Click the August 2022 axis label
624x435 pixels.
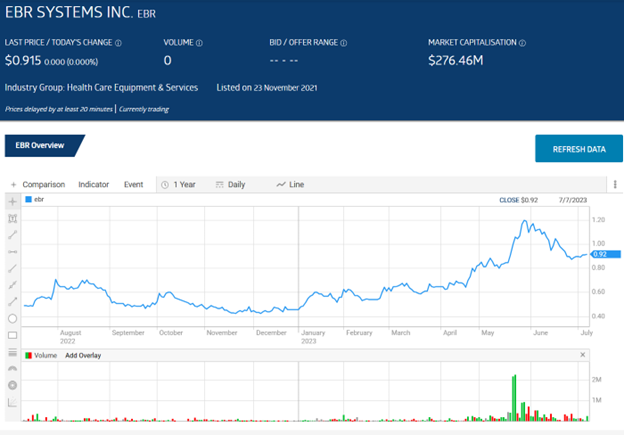[70, 337]
